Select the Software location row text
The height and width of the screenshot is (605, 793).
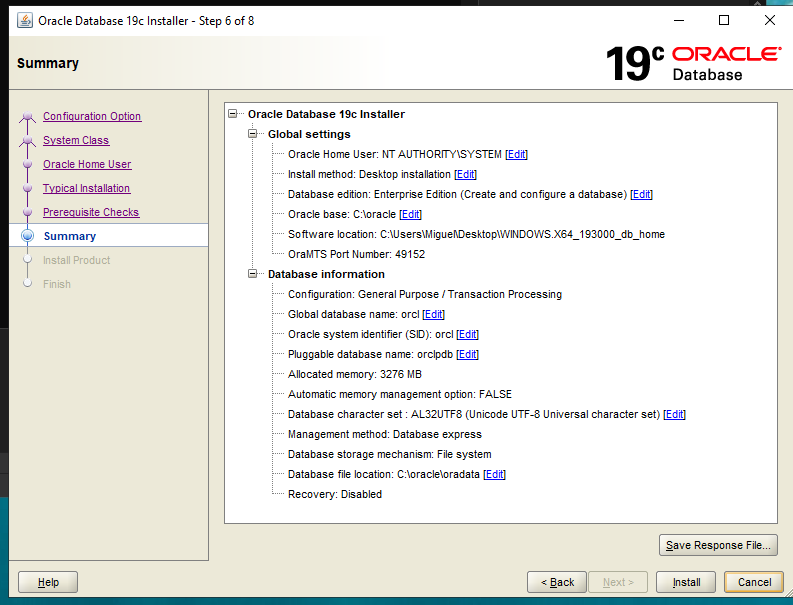click(476, 234)
